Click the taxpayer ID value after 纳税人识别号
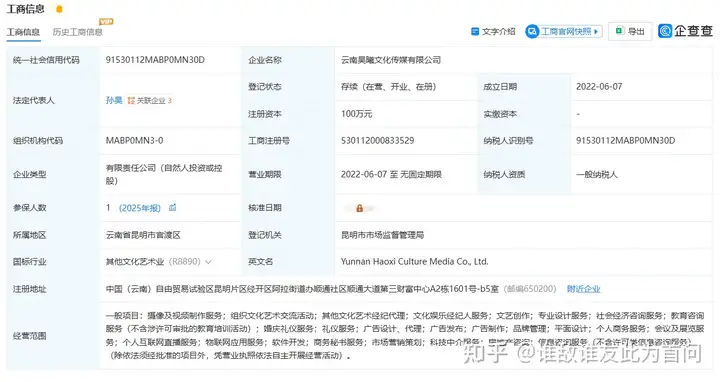This screenshot has width=720, height=382. pos(625,140)
